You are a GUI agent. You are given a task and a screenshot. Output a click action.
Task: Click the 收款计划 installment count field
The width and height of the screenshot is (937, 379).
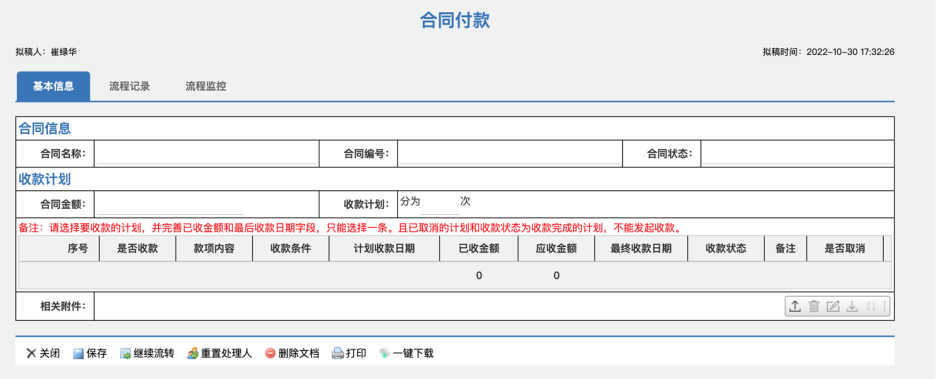click(x=440, y=203)
